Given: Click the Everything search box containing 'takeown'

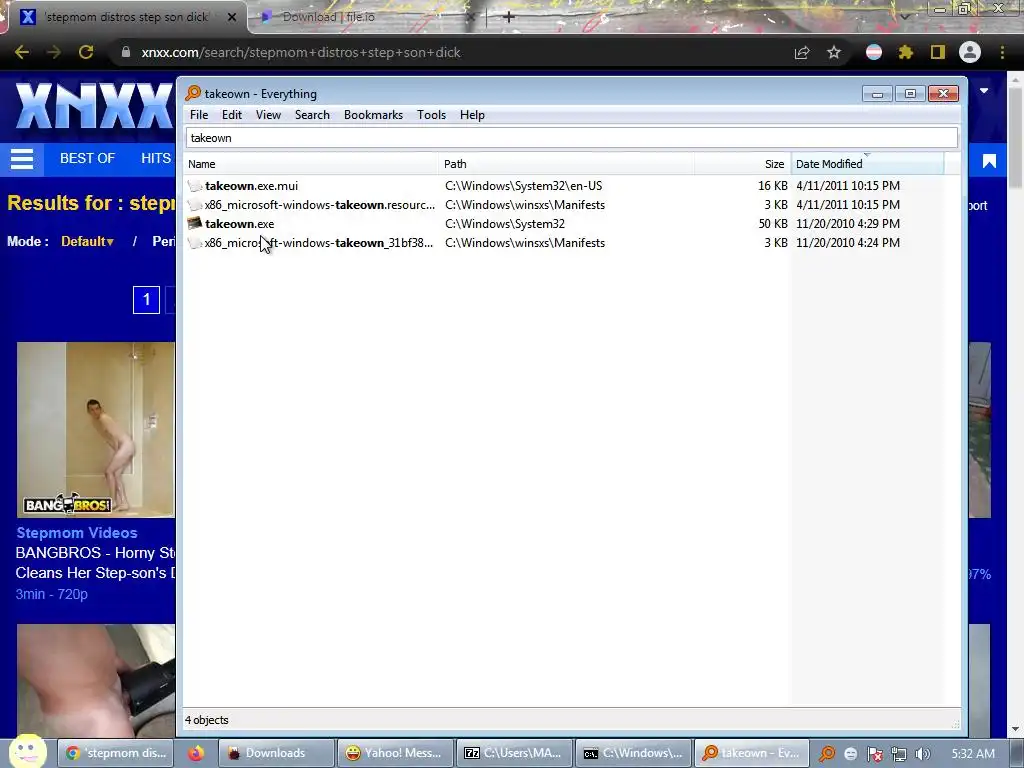Looking at the screenshot, I should (571, 138).
